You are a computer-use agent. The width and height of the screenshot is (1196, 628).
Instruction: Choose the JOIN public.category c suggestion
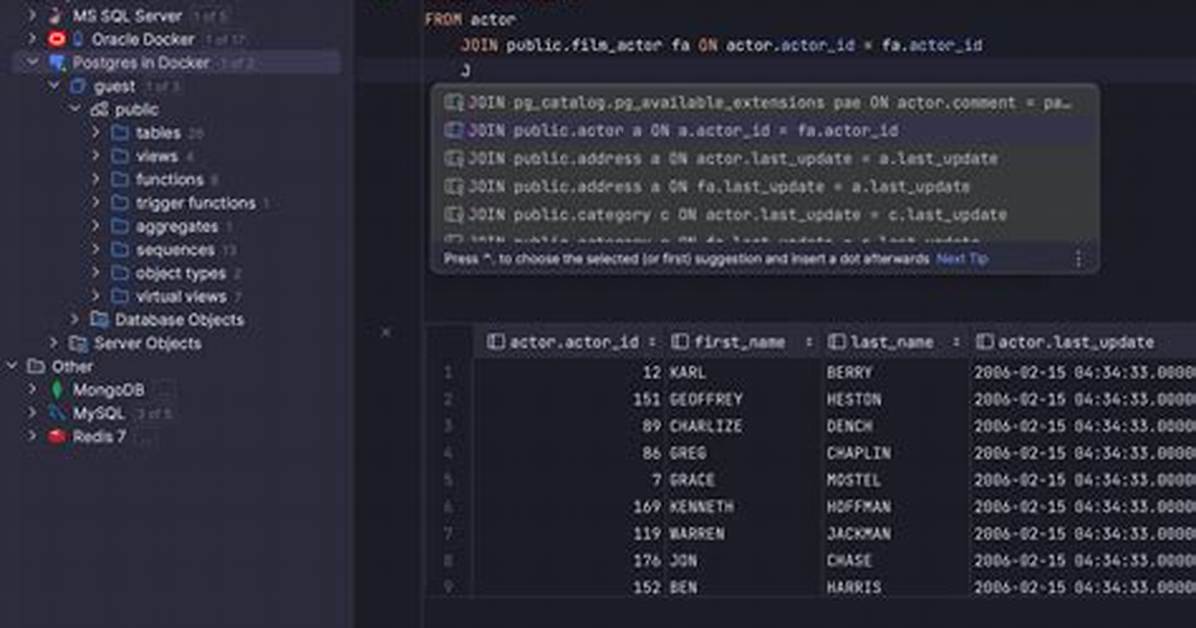pos(764,214)
